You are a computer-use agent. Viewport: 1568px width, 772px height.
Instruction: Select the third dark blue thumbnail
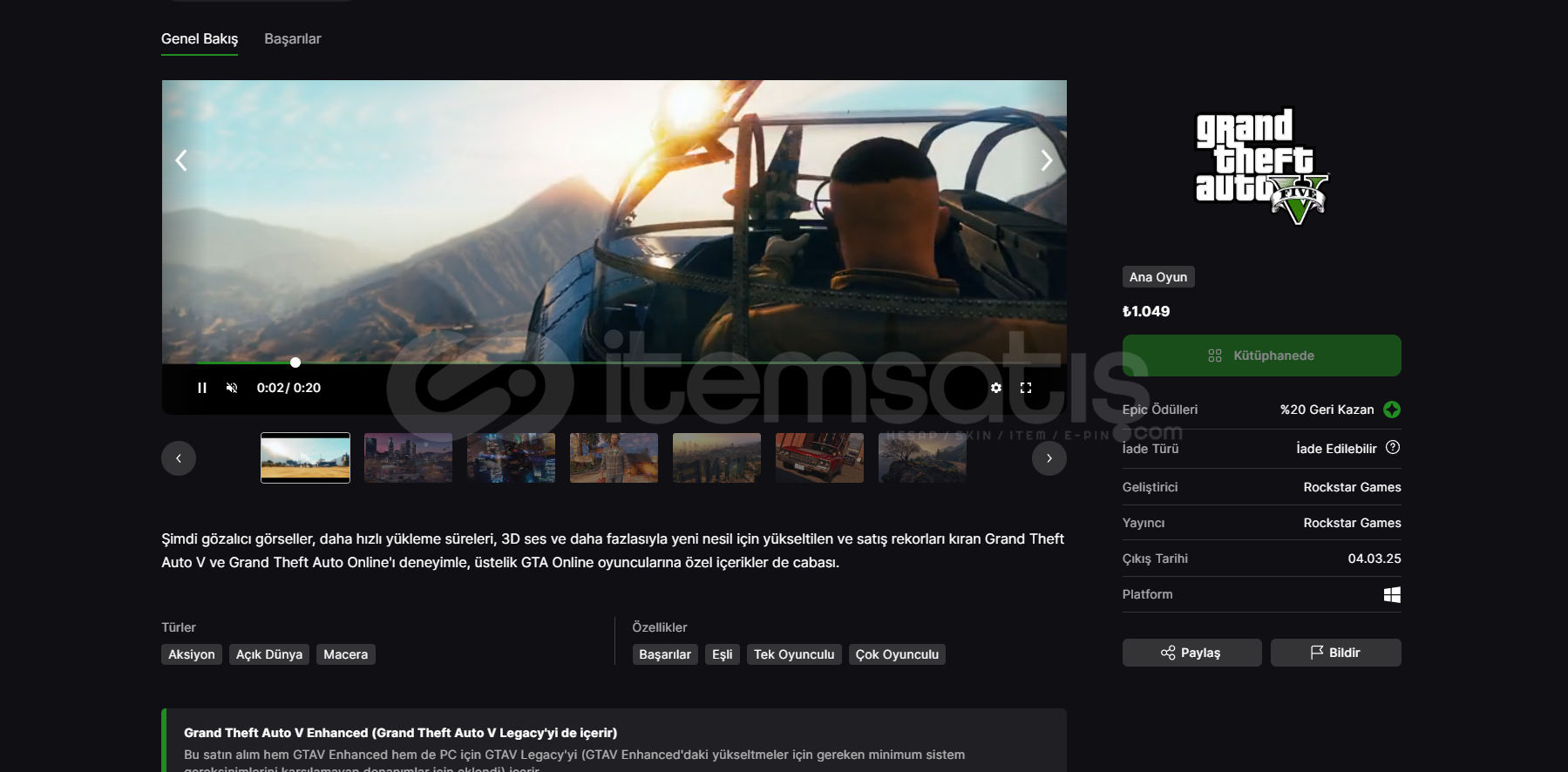(x=511, y=457)
